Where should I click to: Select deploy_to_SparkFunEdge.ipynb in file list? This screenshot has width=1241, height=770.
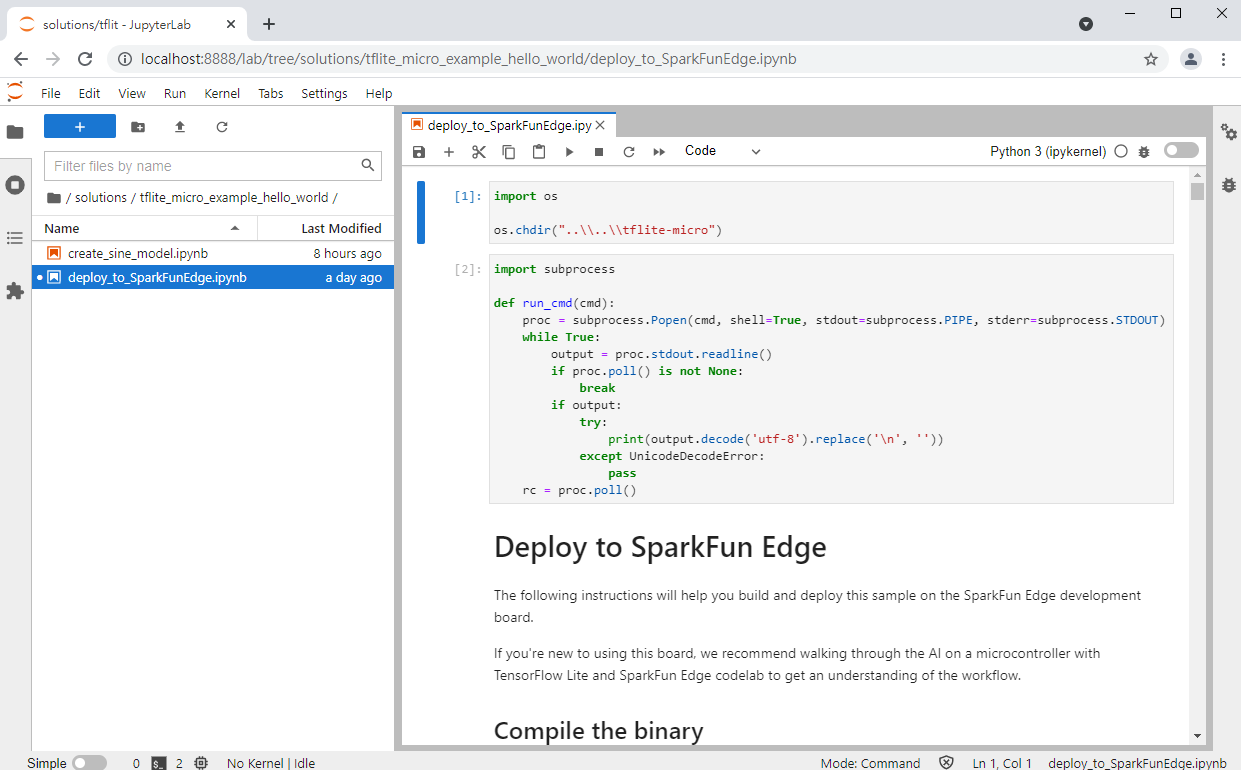click(x=213, y=277)
